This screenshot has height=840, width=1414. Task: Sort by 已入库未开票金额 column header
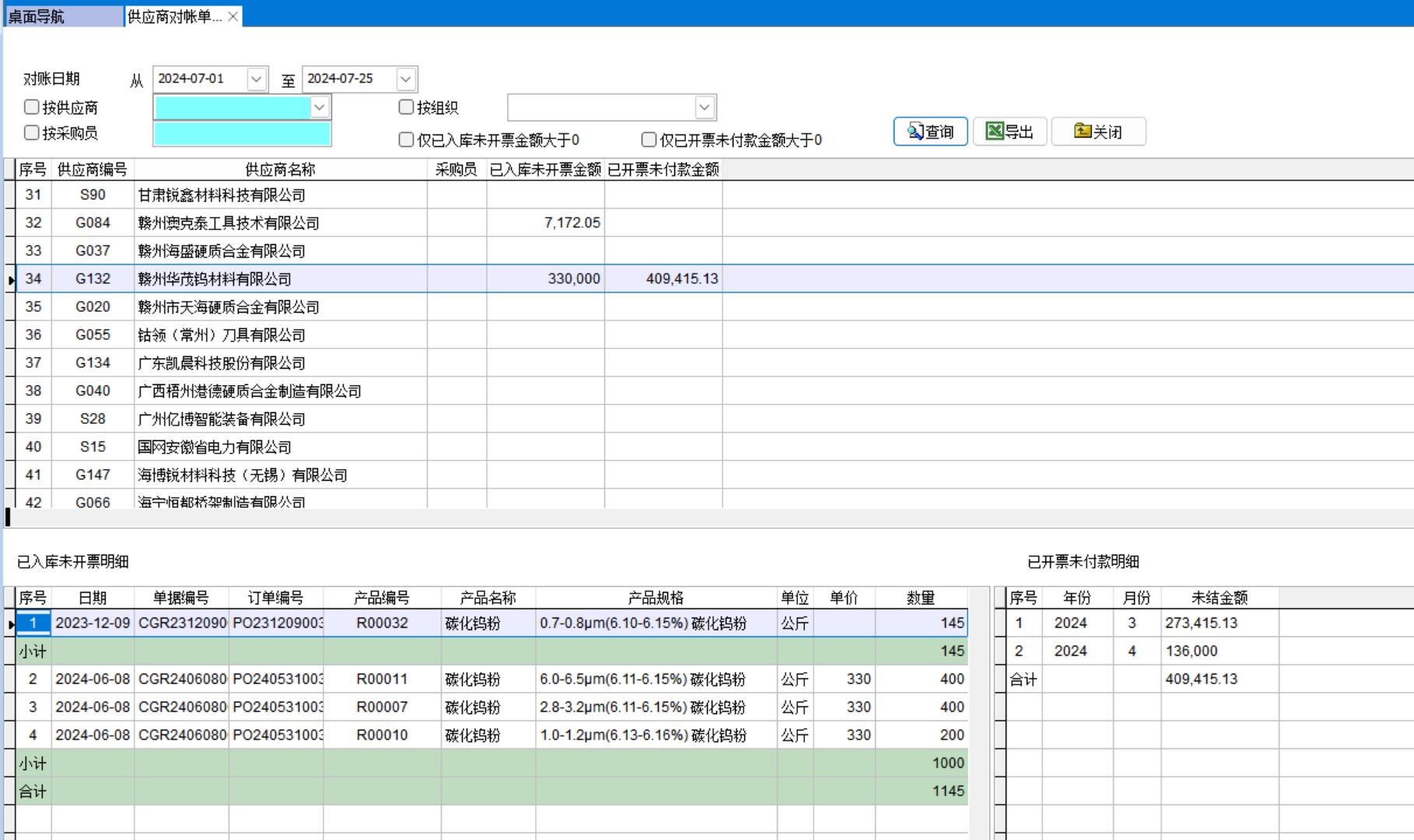point(545,170)
